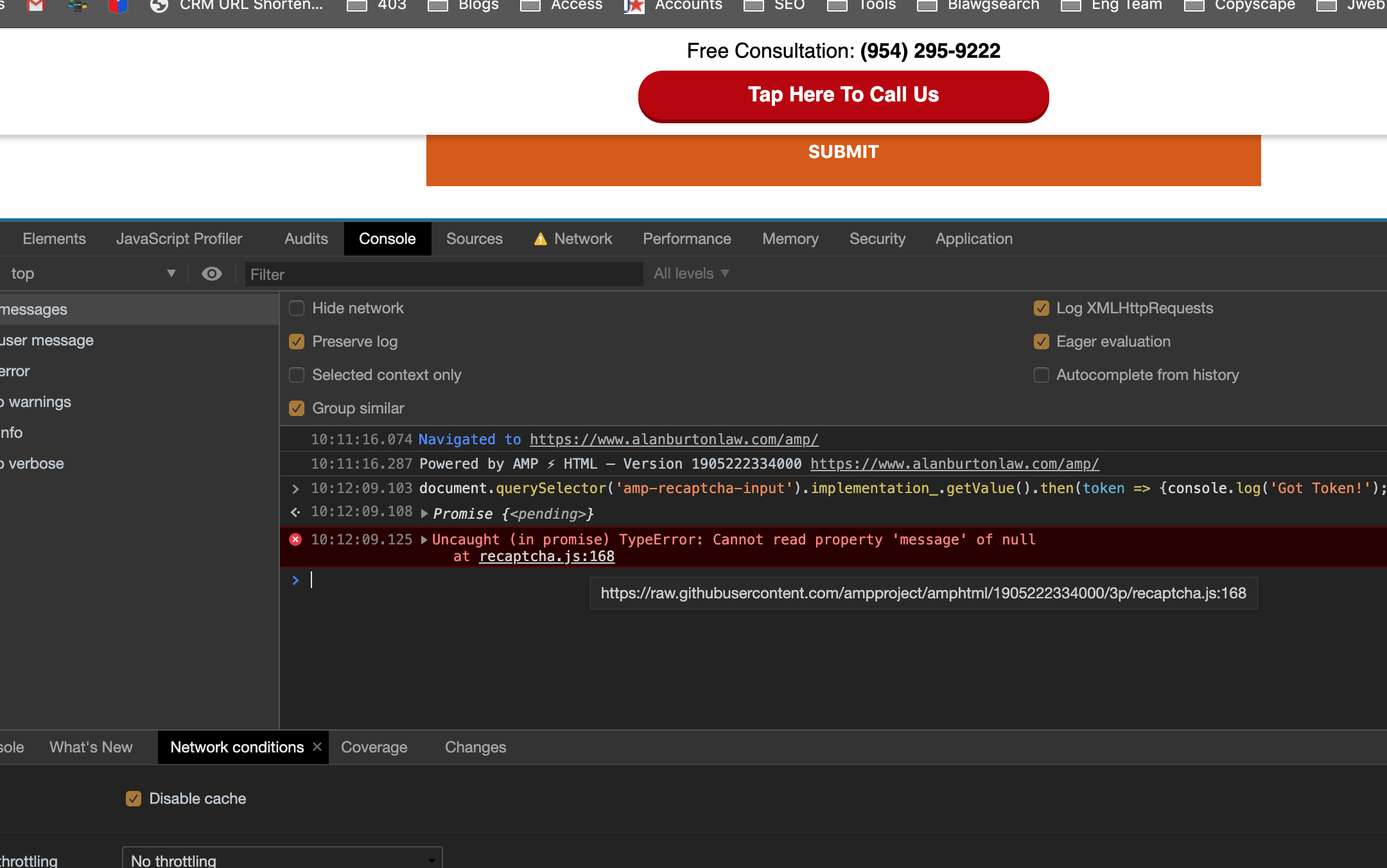Click the red error icon in console
This screenshot has width=1387, height=868.
click(x=295, y=539)
